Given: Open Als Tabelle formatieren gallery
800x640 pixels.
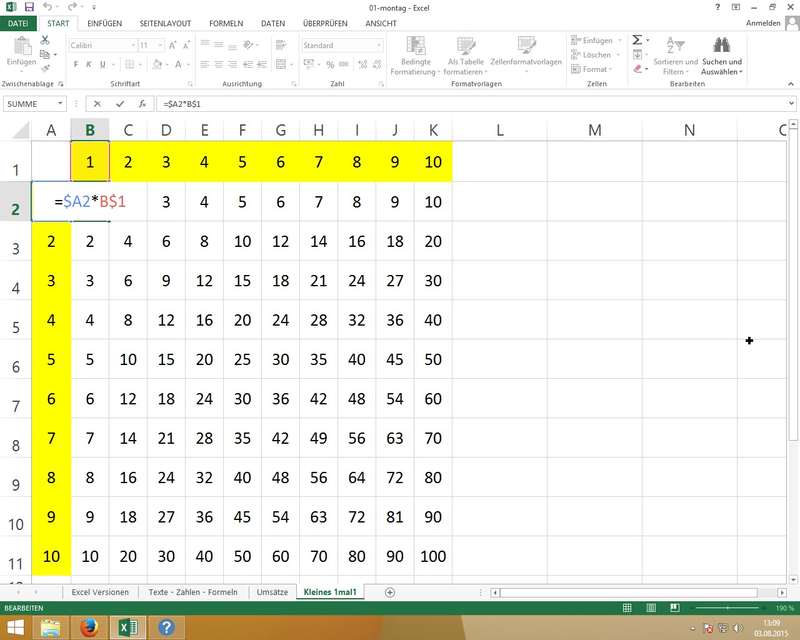Looking at the screenshot, I should pyautogui.click(x=465, y=56).
